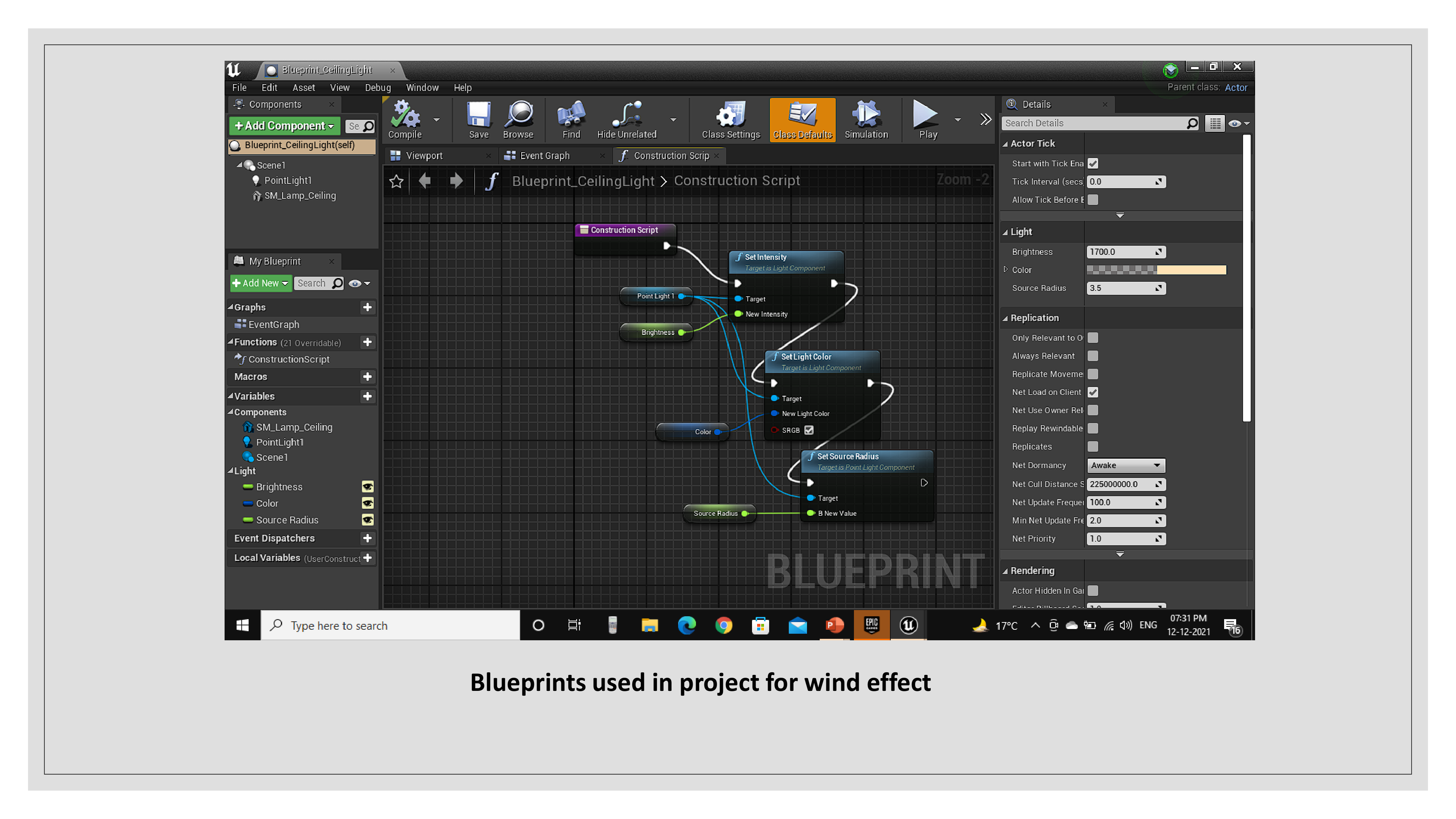
Task: Enable Allow Tick Before Begin Play
Action: (x=1093, y=200)
